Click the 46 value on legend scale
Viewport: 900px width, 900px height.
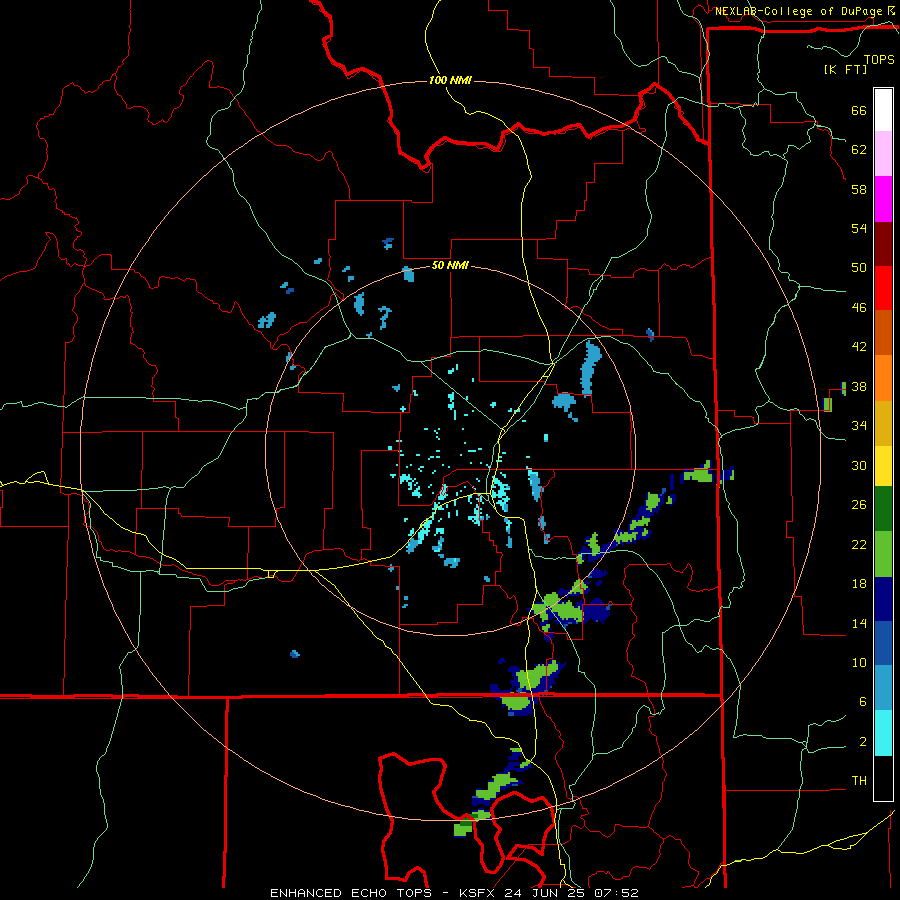[859, 308]
